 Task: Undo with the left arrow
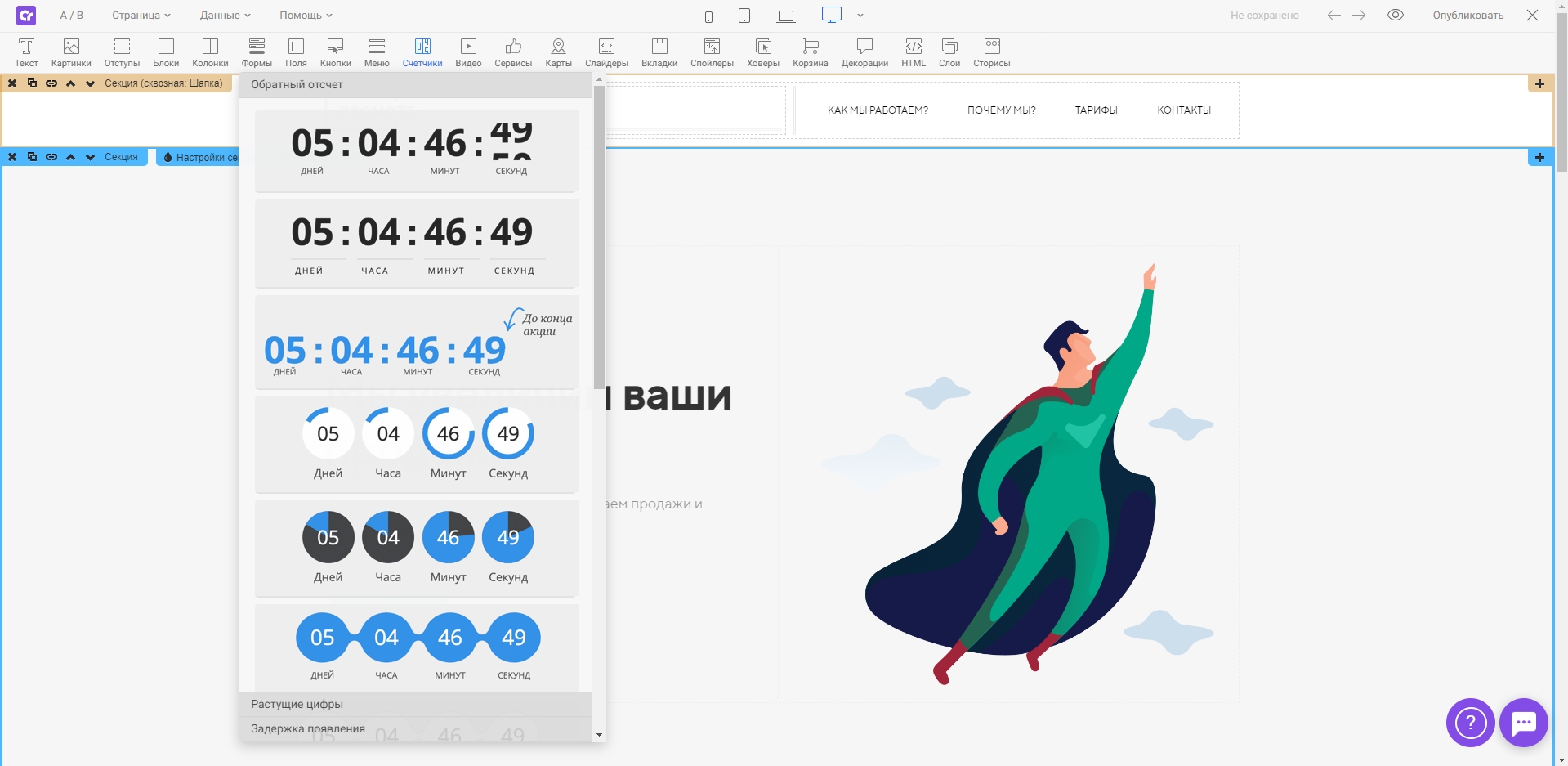click(1333, 16)
